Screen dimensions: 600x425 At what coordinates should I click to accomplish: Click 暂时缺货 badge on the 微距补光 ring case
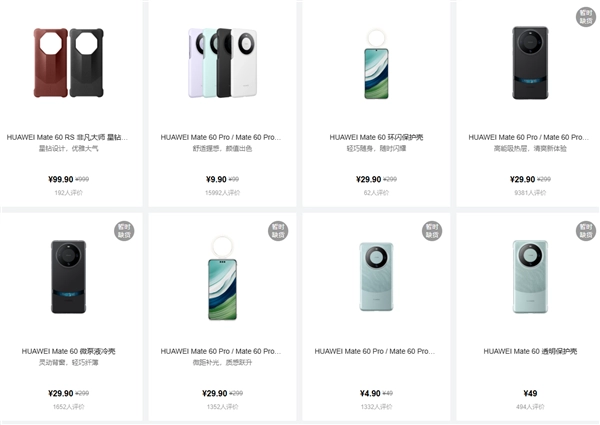point(277,232)
